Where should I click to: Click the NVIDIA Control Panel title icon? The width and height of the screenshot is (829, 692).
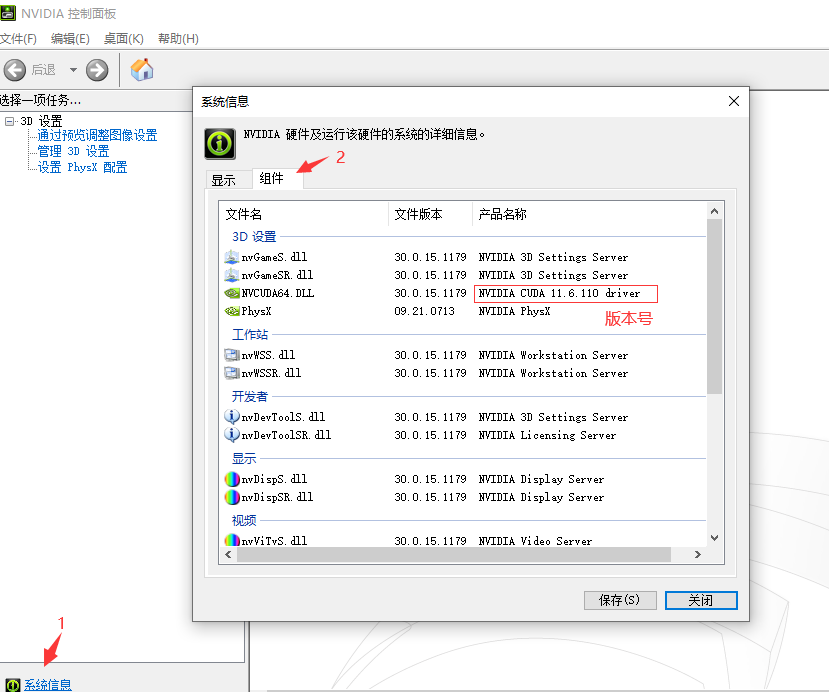point(8,13)
